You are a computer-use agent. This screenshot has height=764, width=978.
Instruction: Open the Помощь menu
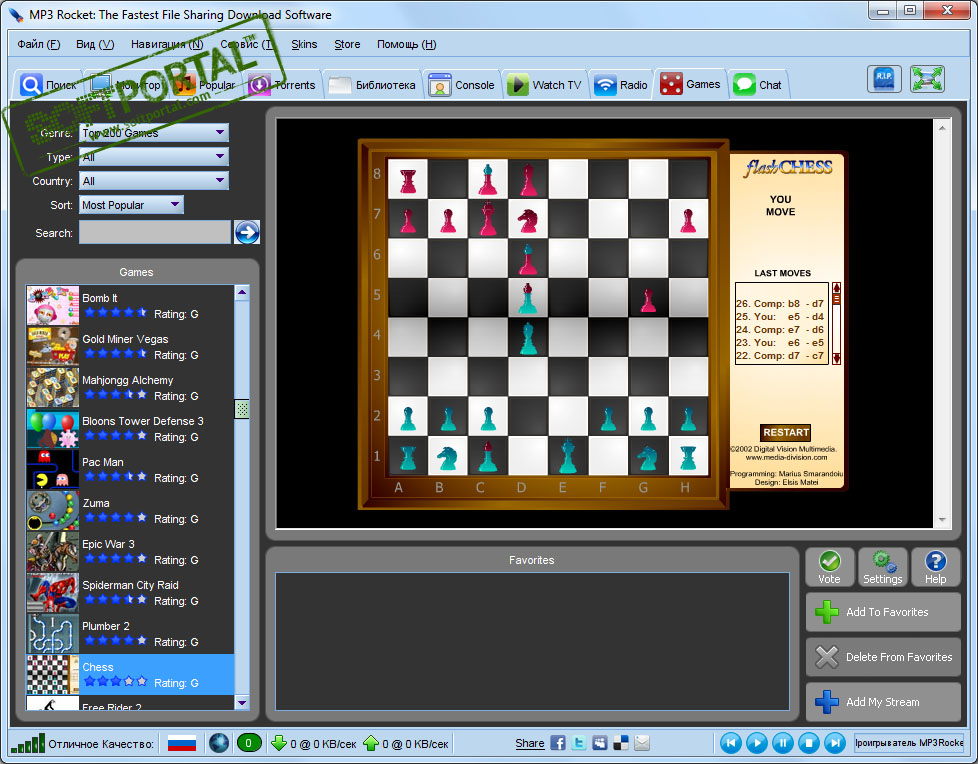(x=407, y=44)
